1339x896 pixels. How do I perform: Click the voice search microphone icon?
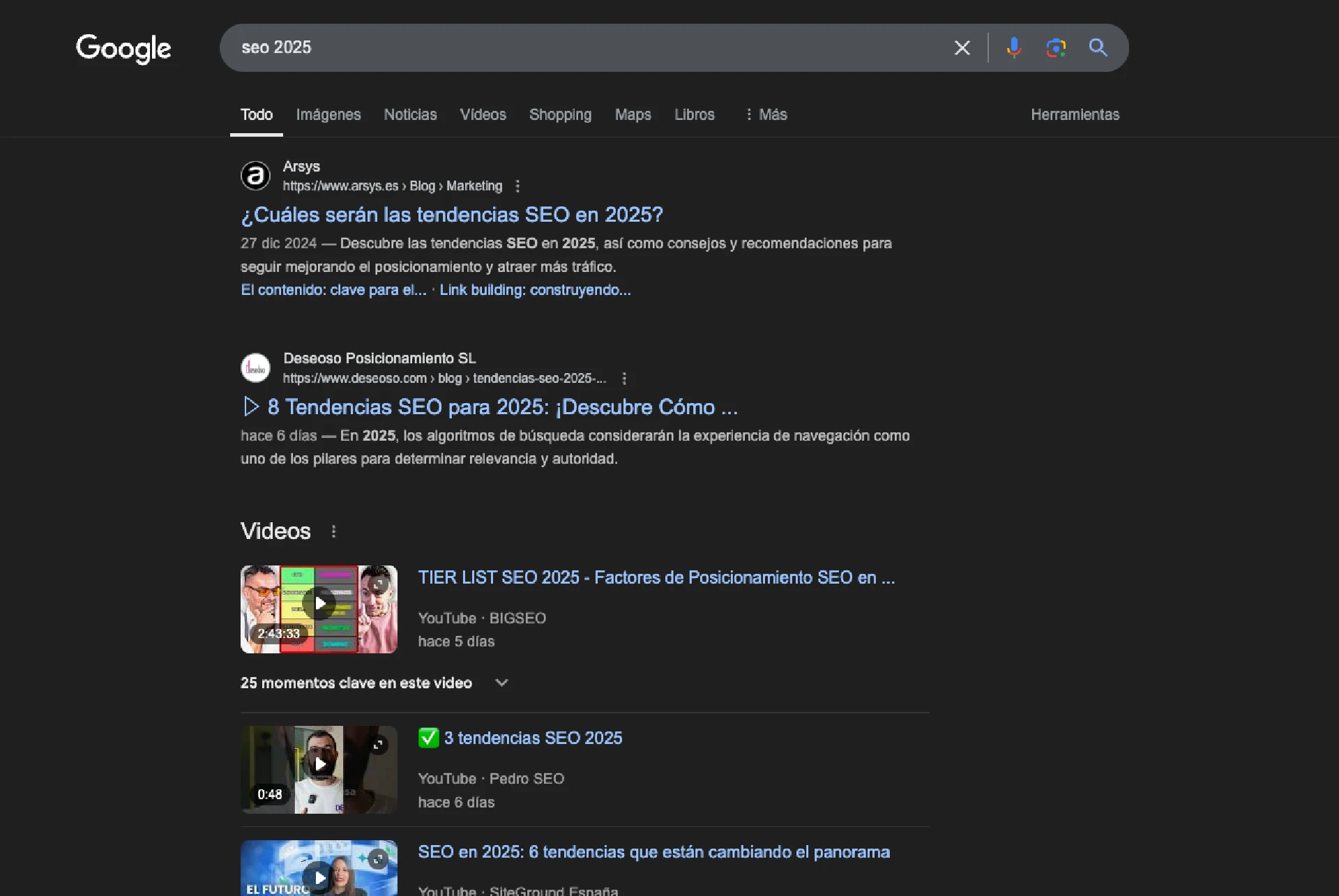tap(1014, 47)
